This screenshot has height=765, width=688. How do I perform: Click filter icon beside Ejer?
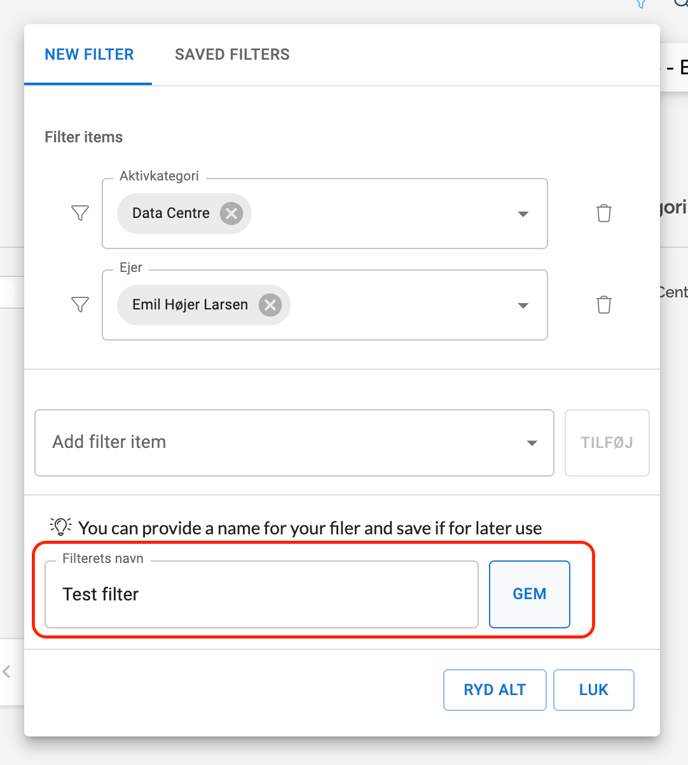(80, 305)
